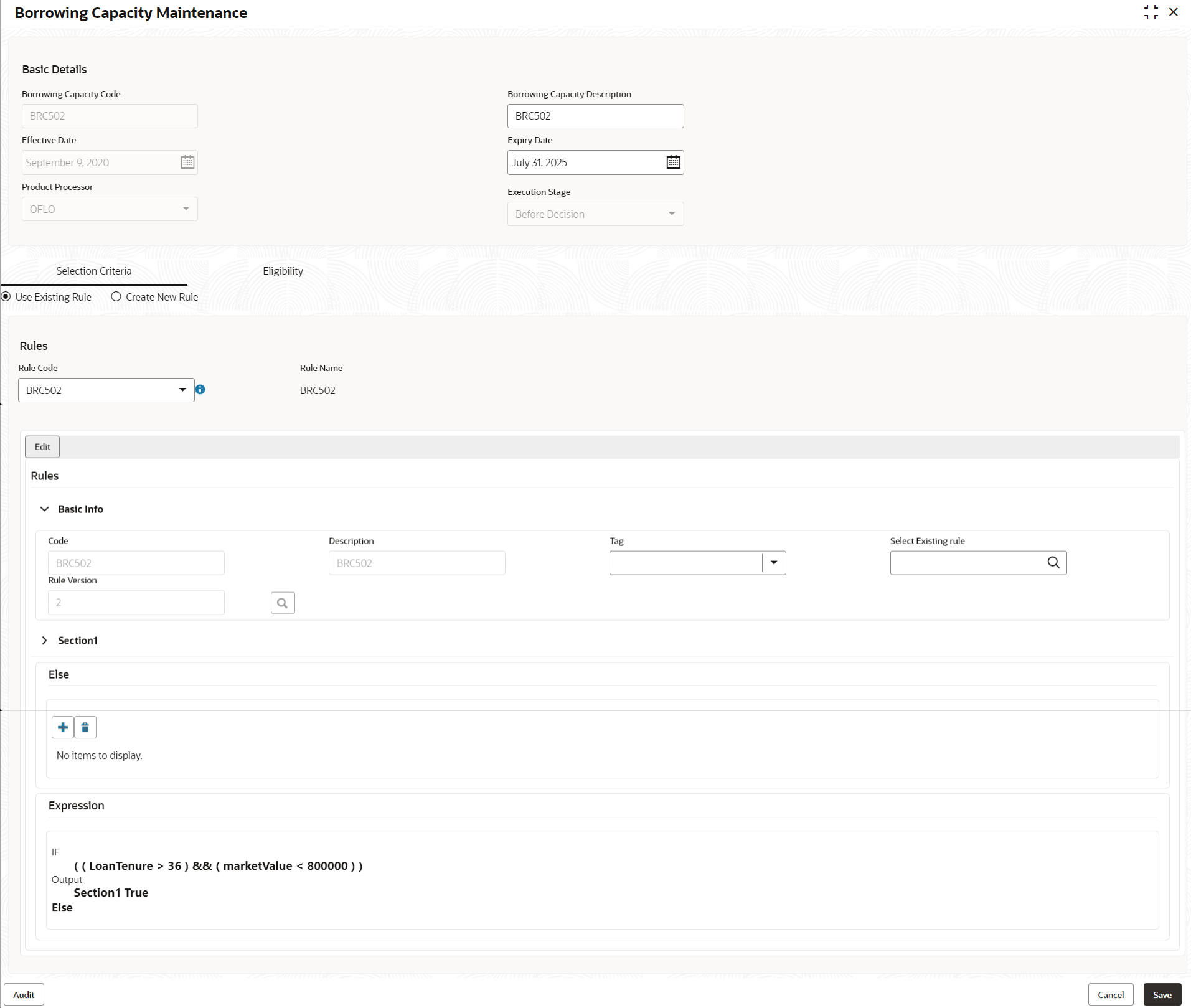Screen dimensions: 1191x1008
Task: Open the Product Processor OFLO dropdown
Action: [x=110, y=209]
